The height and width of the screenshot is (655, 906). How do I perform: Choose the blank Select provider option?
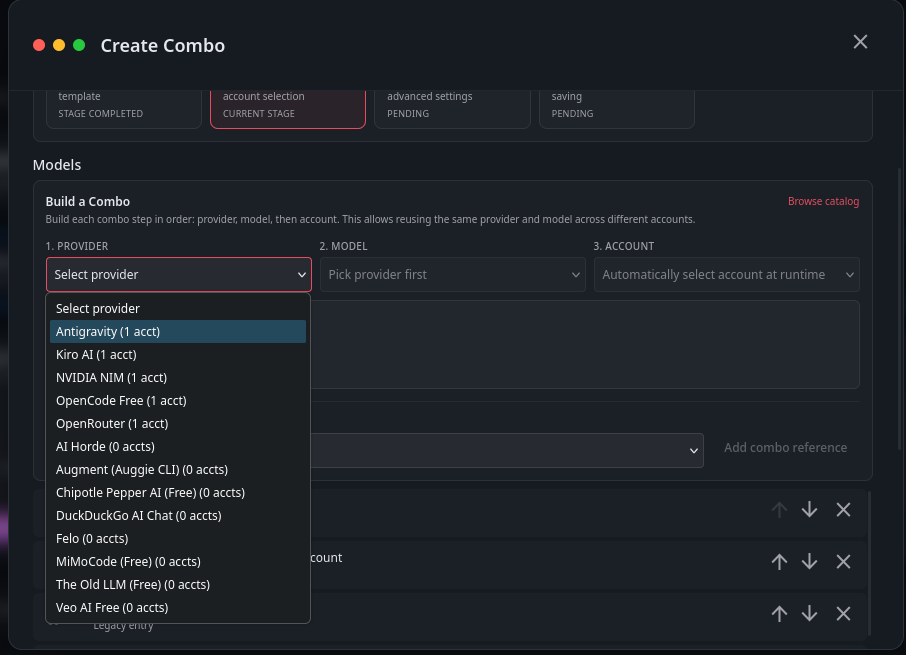(x=178, y=308)
